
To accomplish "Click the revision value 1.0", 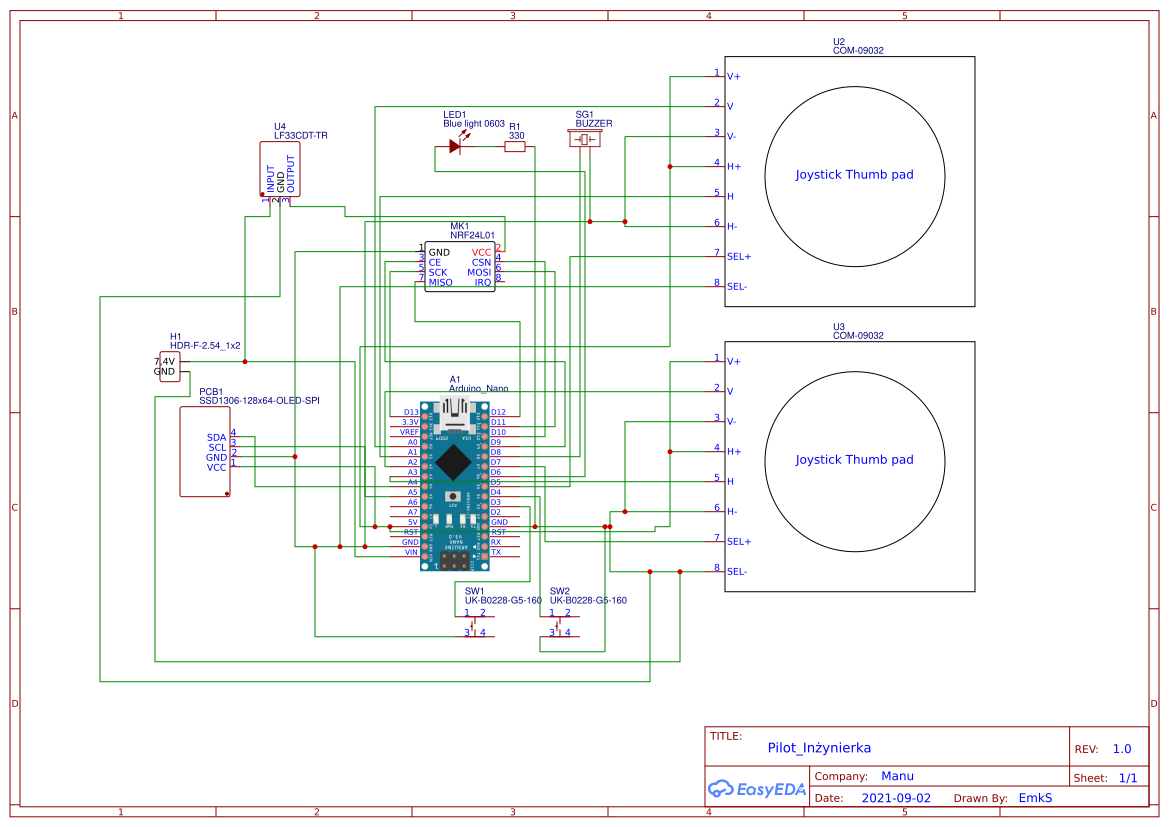I will click(1121, 748).
